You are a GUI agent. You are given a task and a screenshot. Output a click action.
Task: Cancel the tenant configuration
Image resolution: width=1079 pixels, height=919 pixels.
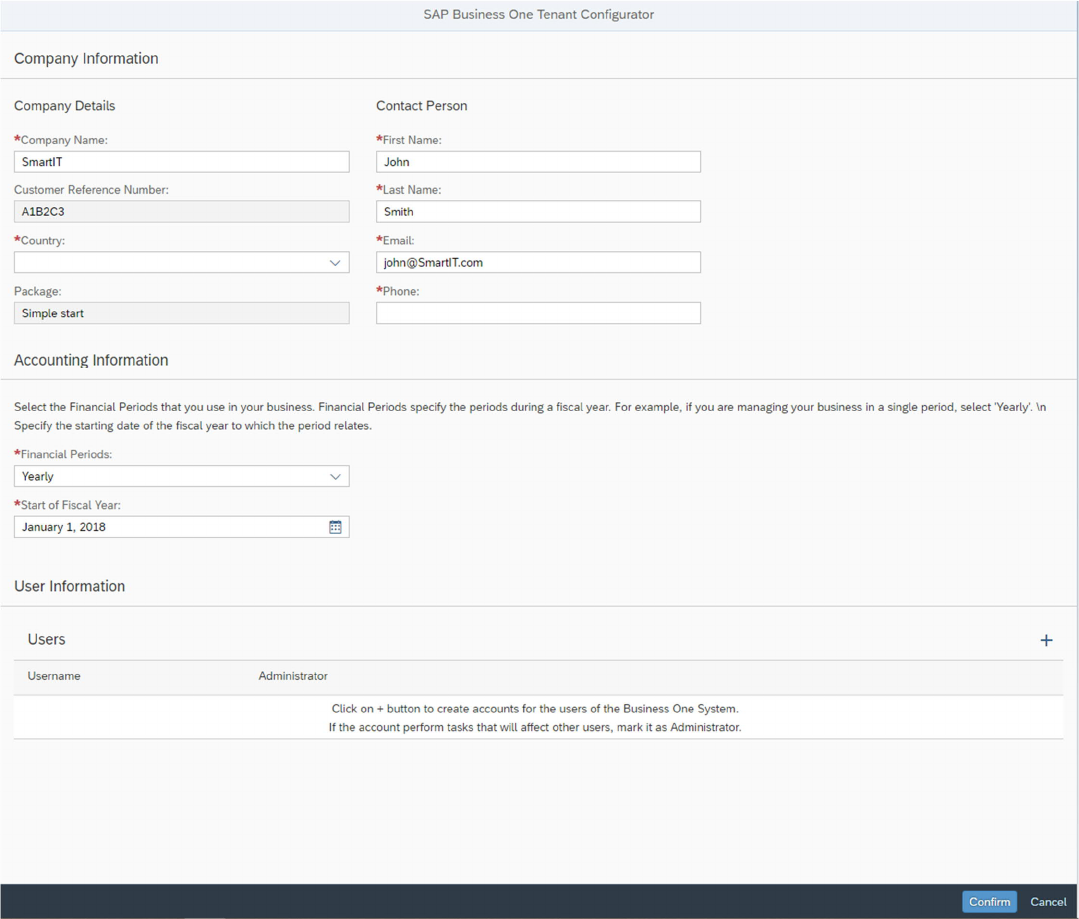pos(1048,902)
